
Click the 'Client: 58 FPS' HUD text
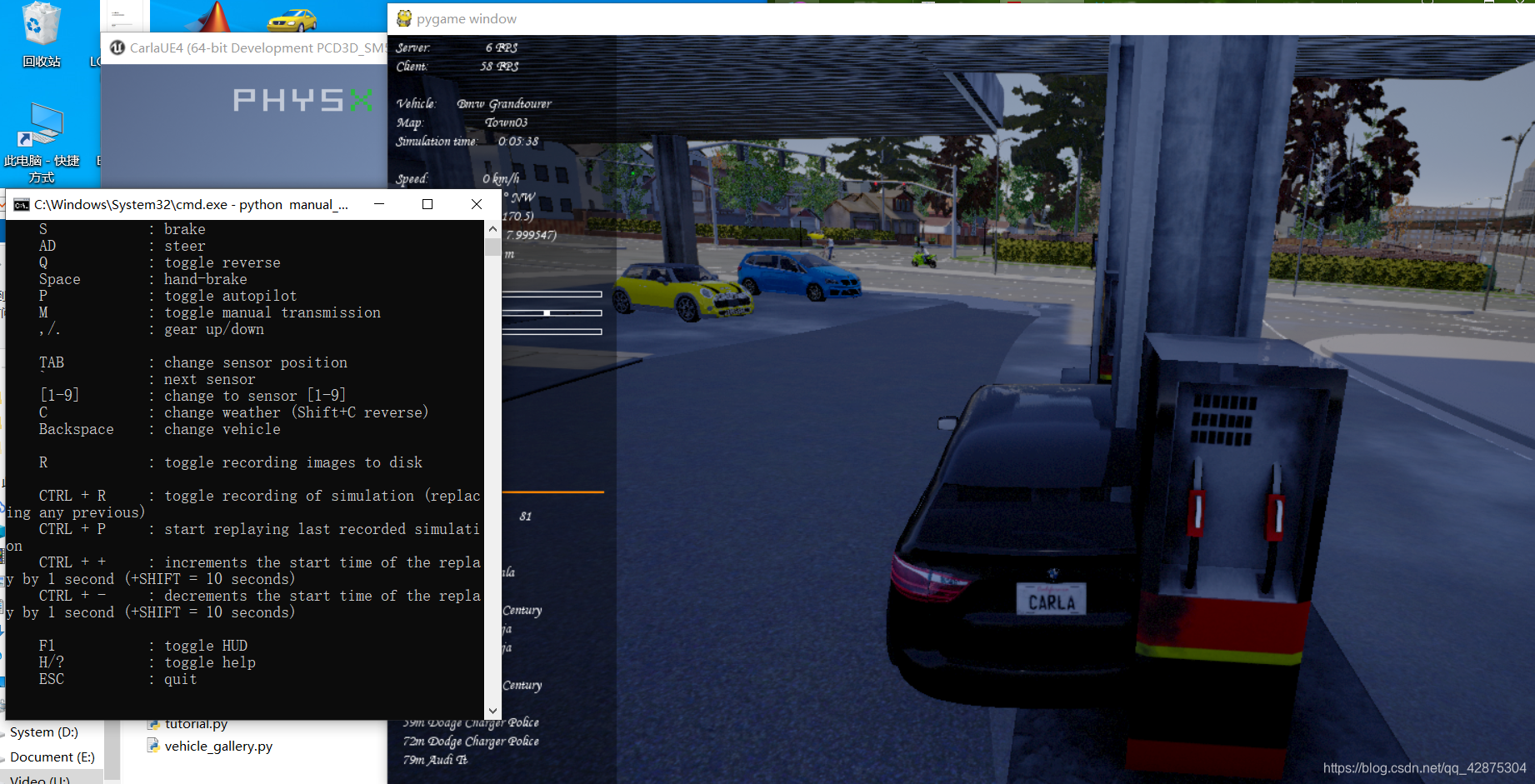457,67
